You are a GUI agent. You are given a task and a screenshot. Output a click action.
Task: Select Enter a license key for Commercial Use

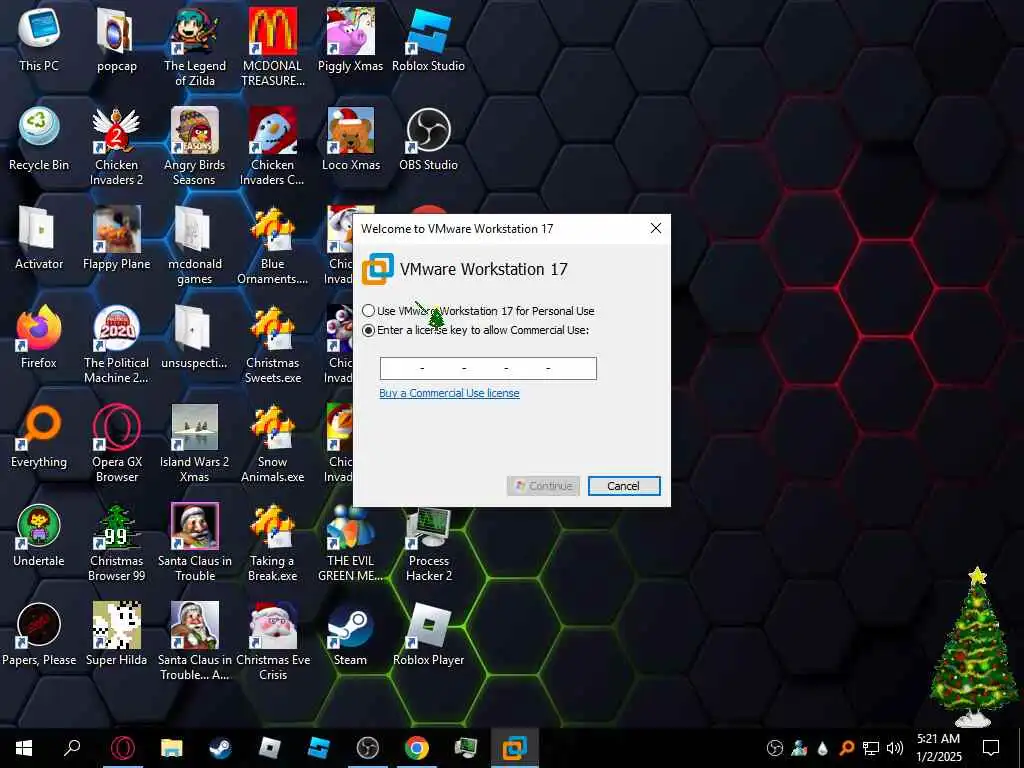369,330
